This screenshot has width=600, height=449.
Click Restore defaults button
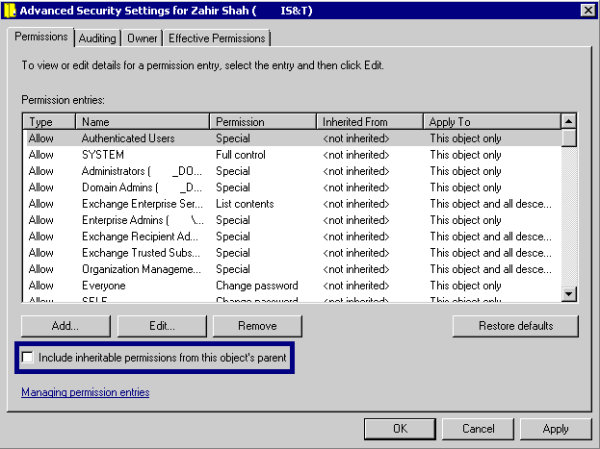(514, 326)
